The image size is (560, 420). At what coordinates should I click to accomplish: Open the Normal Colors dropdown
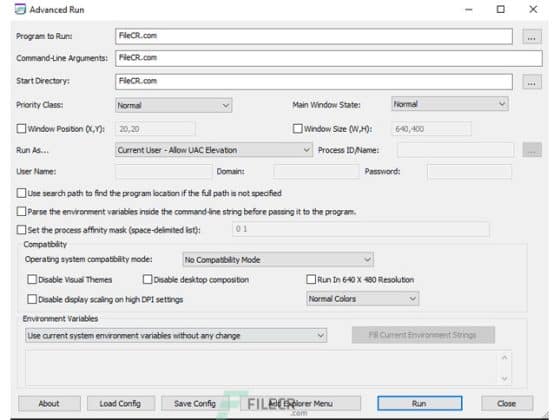point(362,299)
